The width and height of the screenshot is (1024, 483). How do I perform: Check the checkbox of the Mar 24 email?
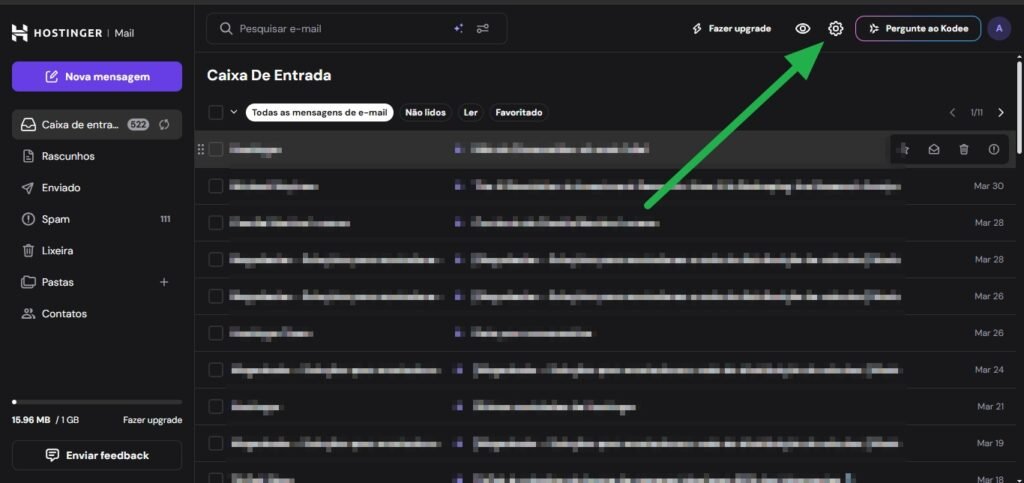click(216, 370)
